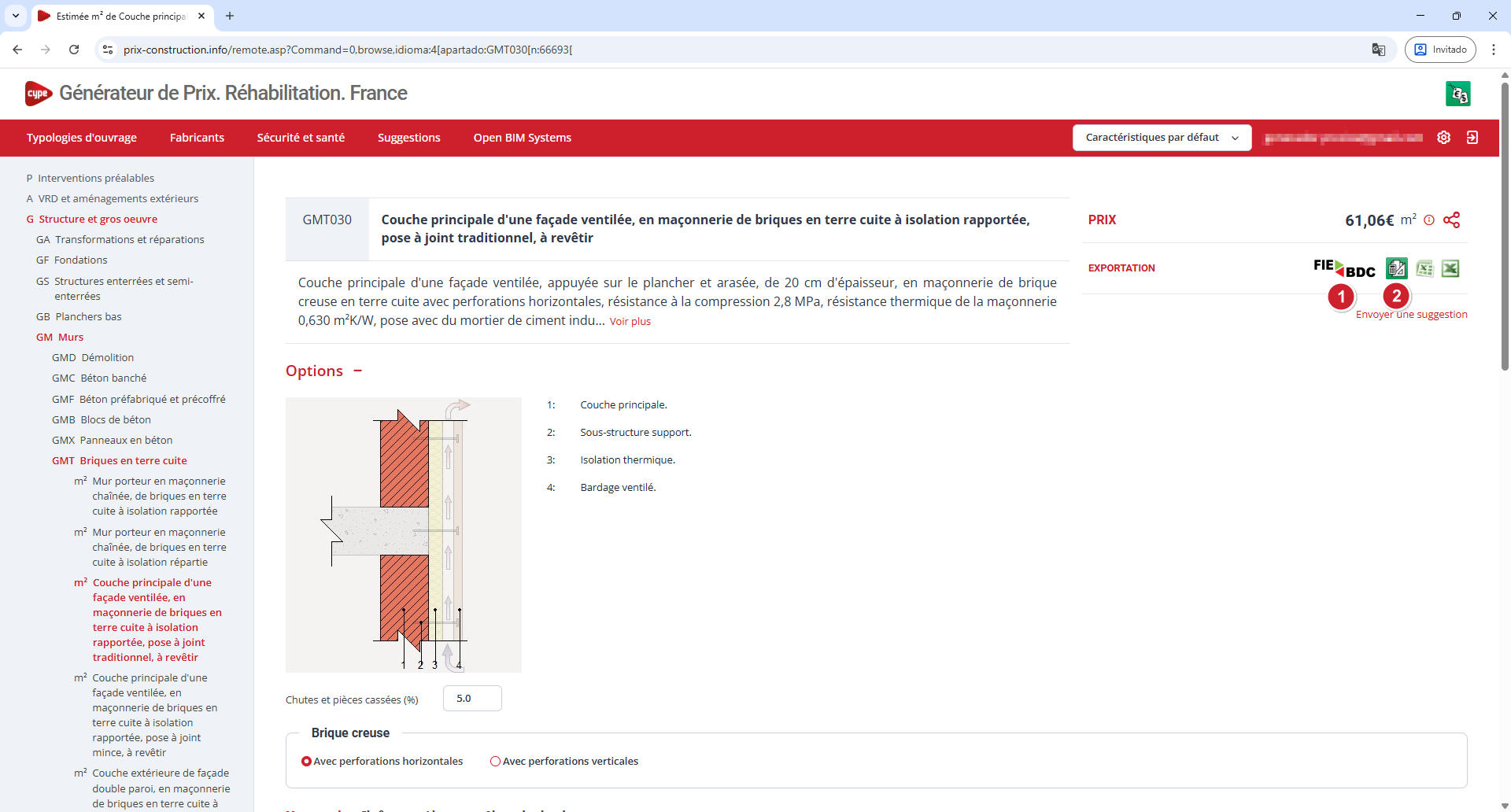The image size is (1511, 812).
Task: Click the rightmost dark green Excel export icon
Action: point(1450,268)
